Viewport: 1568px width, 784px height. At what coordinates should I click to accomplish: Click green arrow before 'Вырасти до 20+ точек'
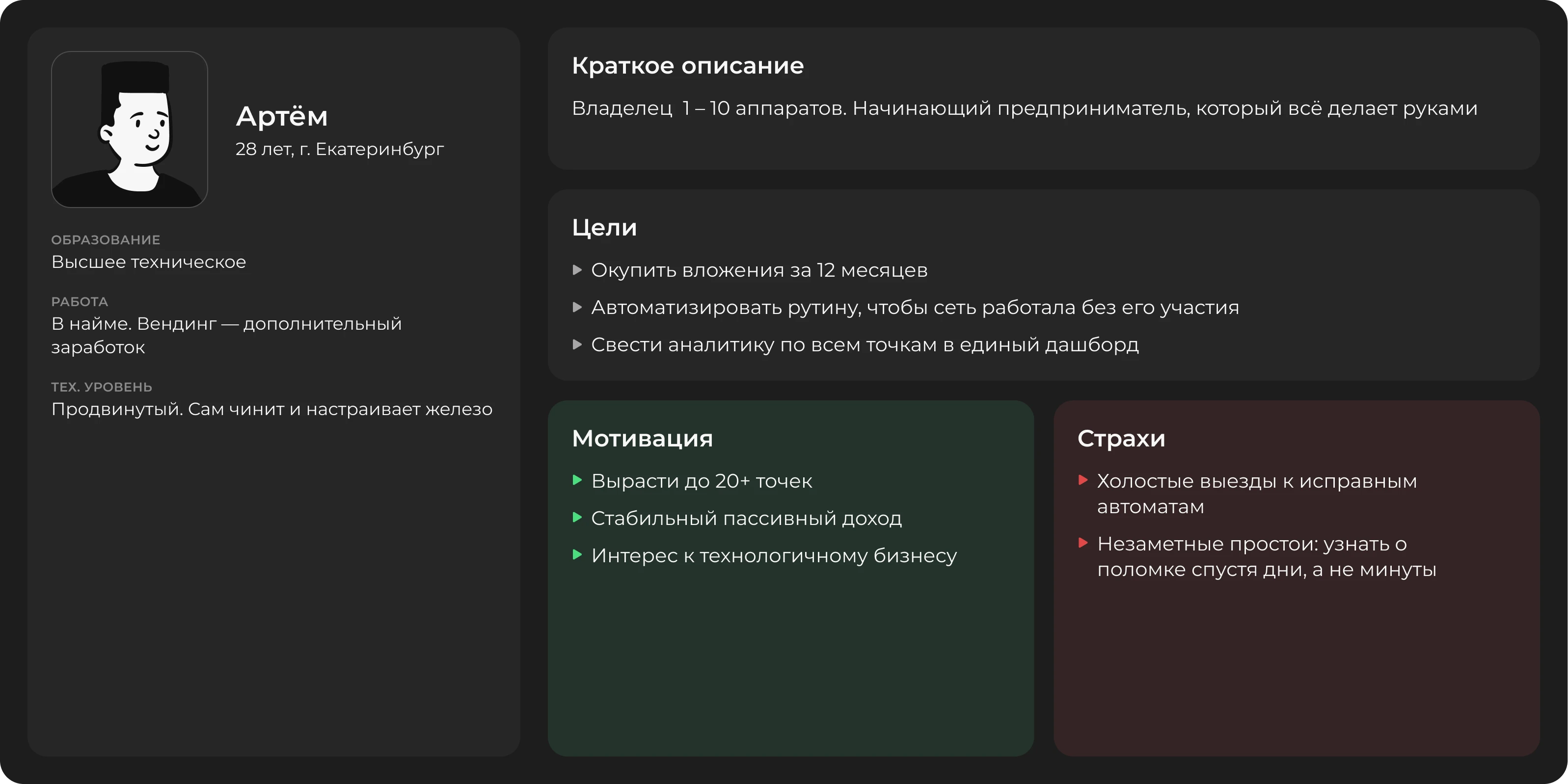click(578, 480)
